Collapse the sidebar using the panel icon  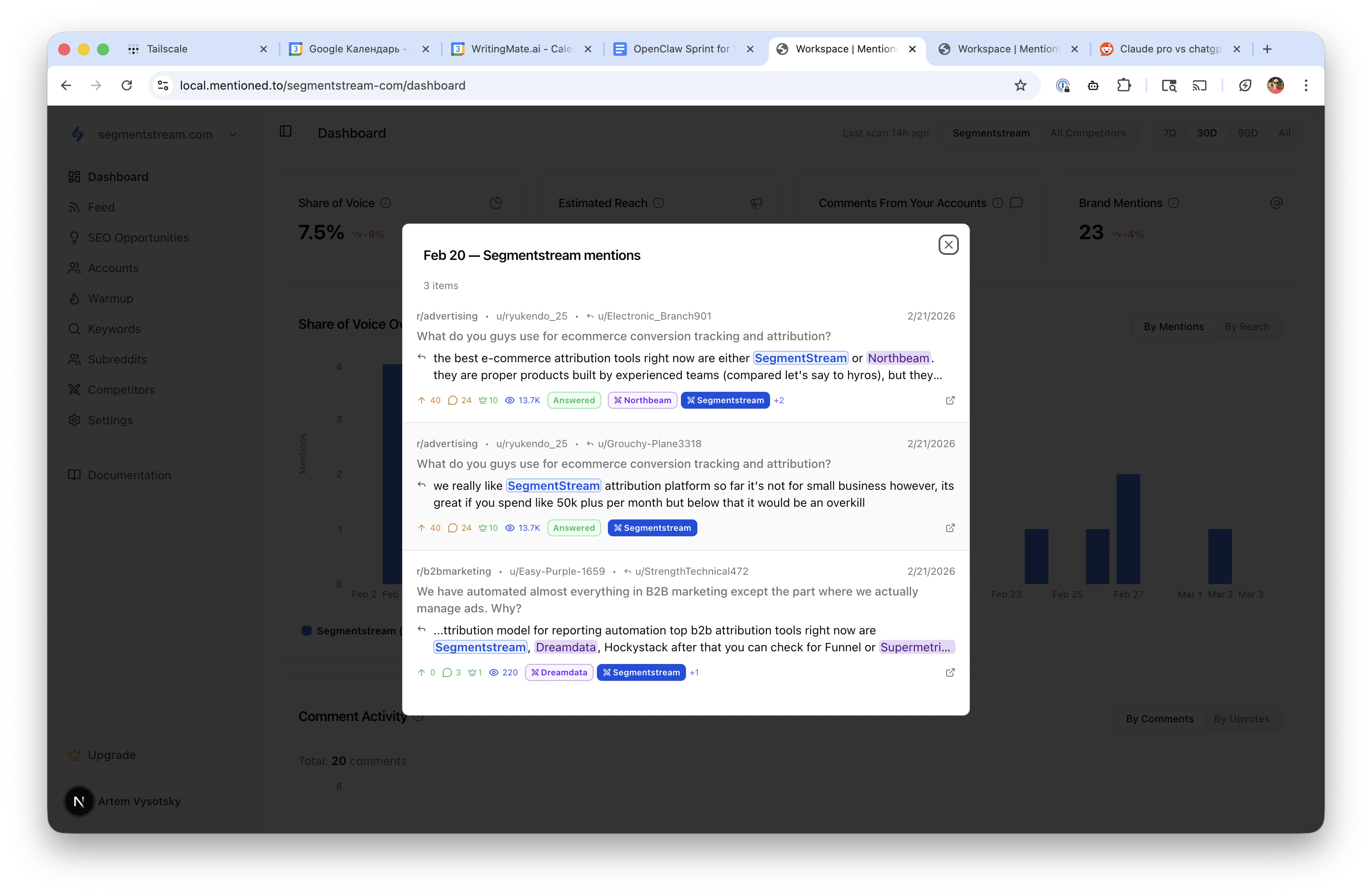(286, 131)
